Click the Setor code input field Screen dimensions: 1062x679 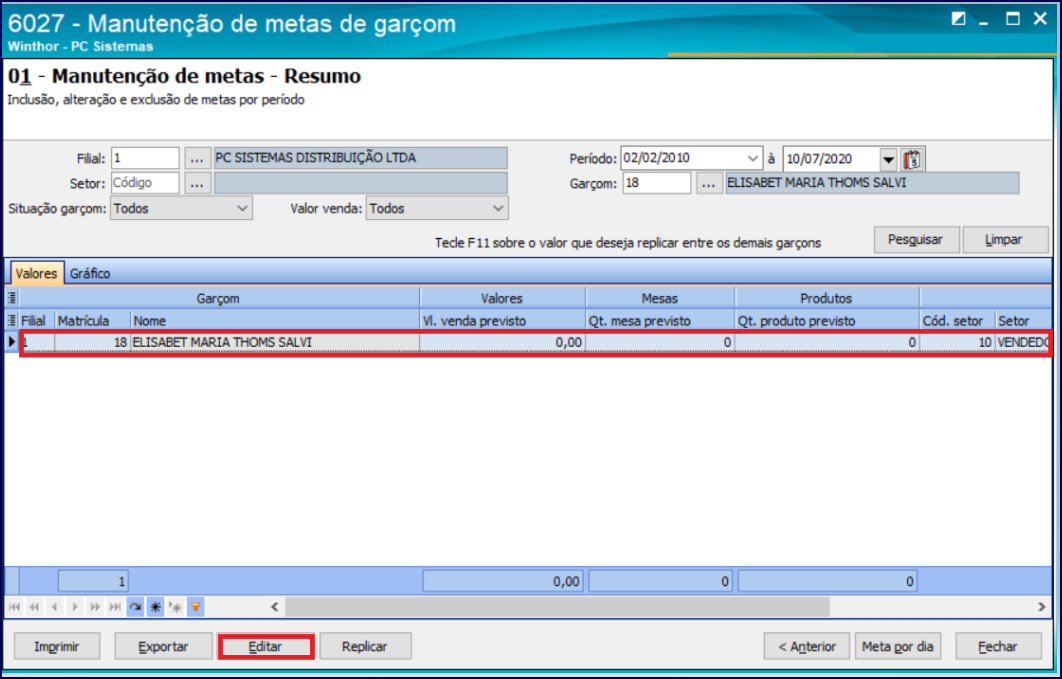(x=145, y=183)
